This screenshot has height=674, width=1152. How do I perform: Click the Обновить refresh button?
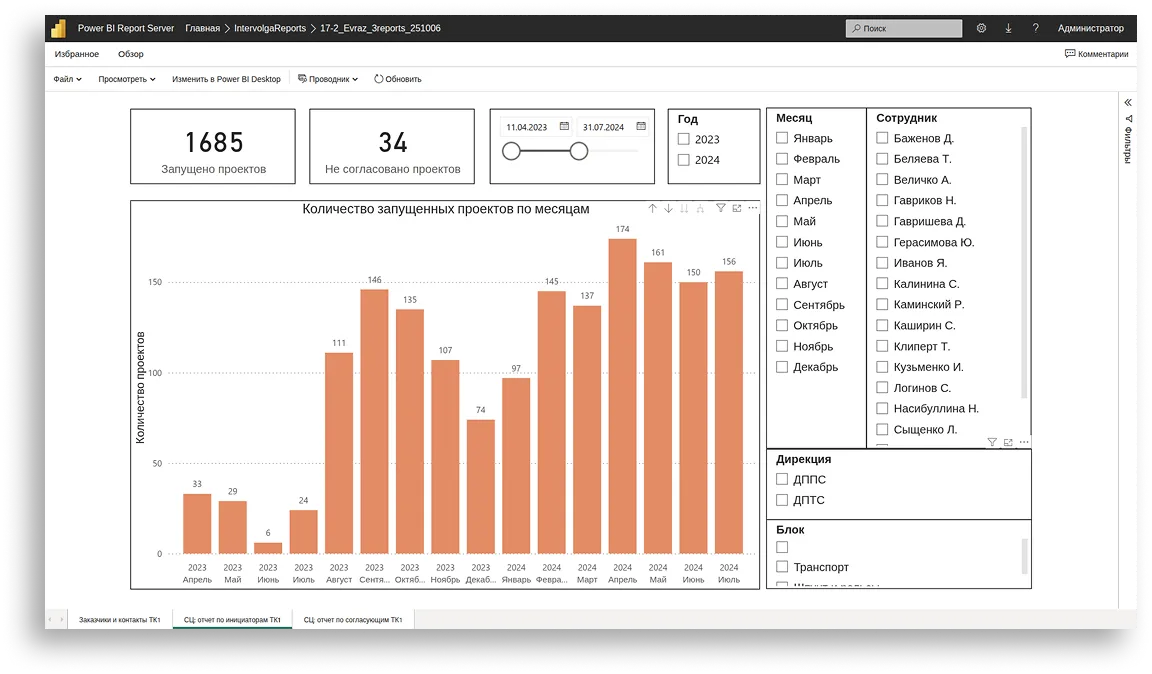(398, 79)
